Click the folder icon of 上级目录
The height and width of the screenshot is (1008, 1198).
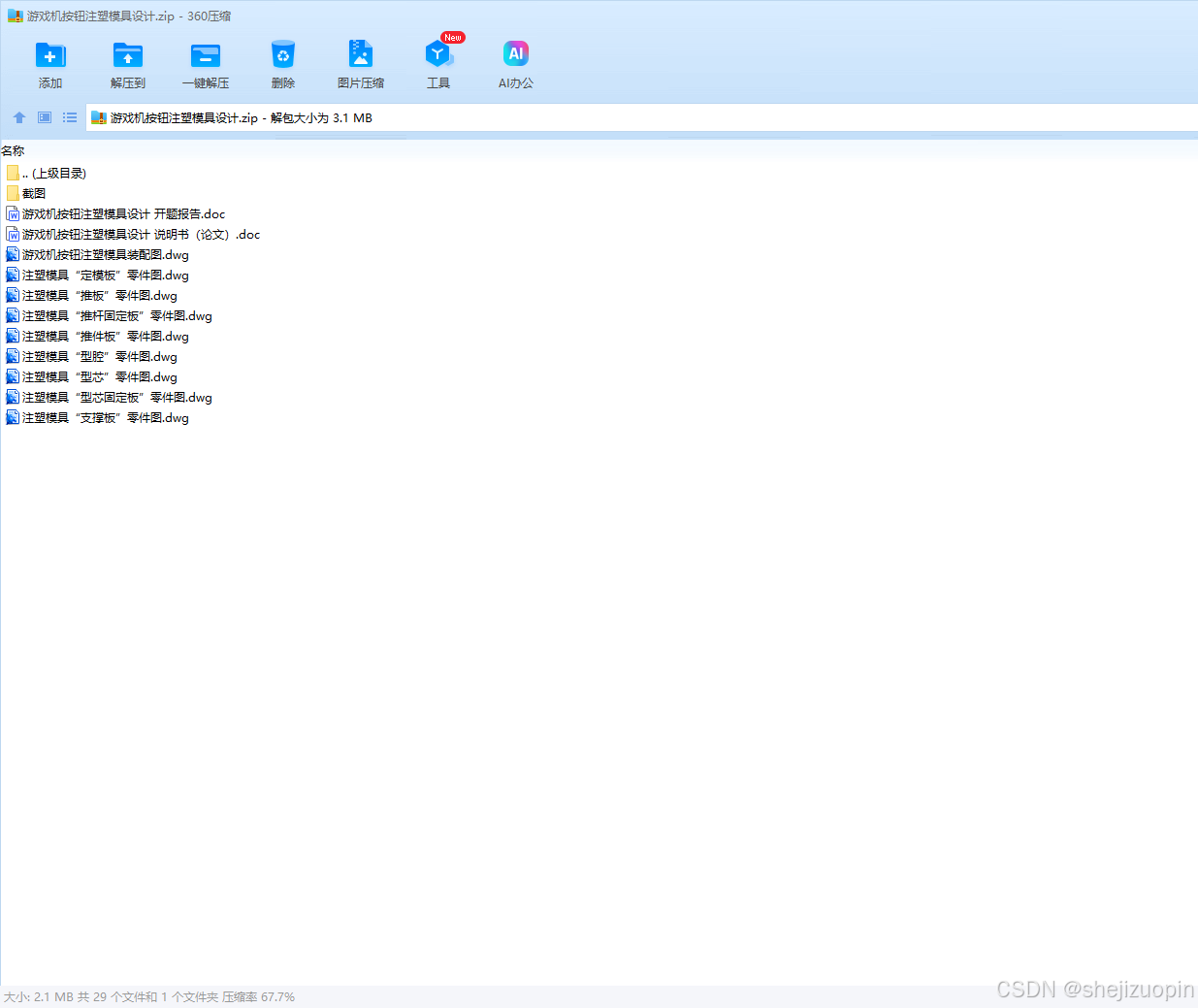[13, 173]
